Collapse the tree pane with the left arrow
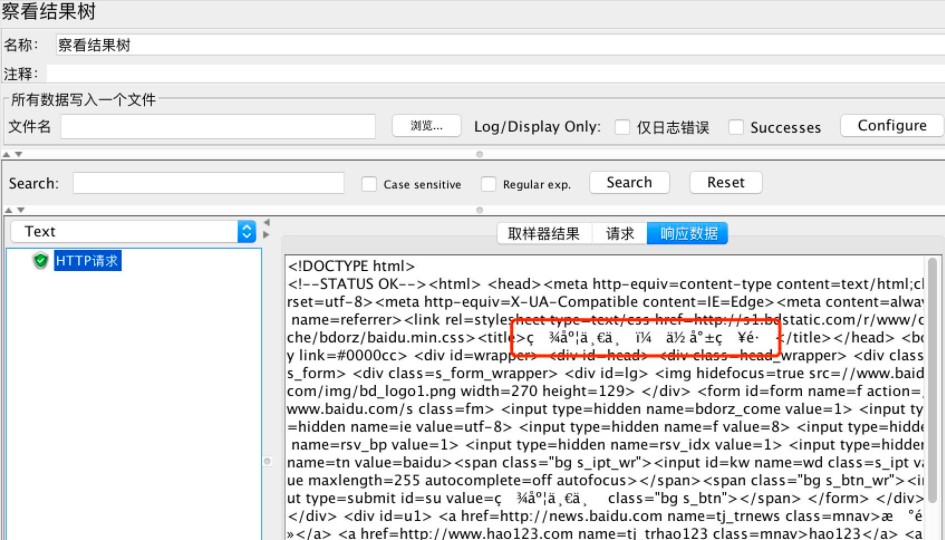 pos(266,222)
